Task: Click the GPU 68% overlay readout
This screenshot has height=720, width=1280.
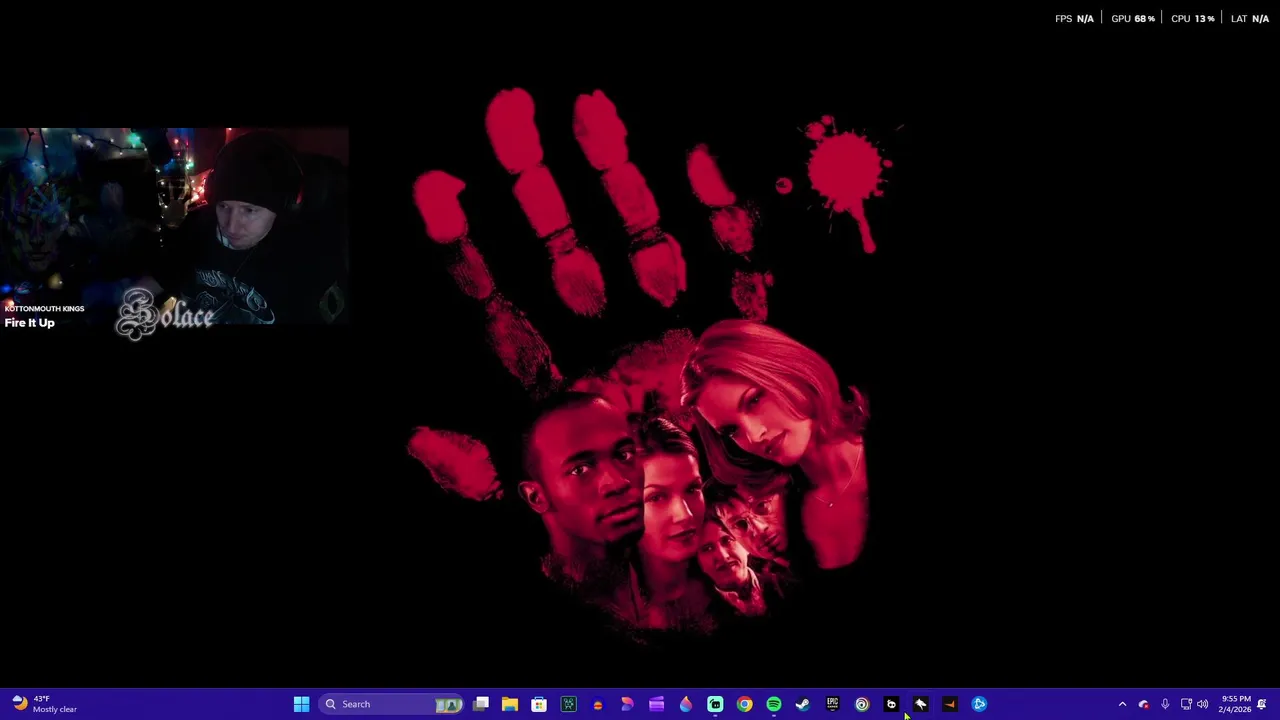Action: click(x=1133, y=19)
